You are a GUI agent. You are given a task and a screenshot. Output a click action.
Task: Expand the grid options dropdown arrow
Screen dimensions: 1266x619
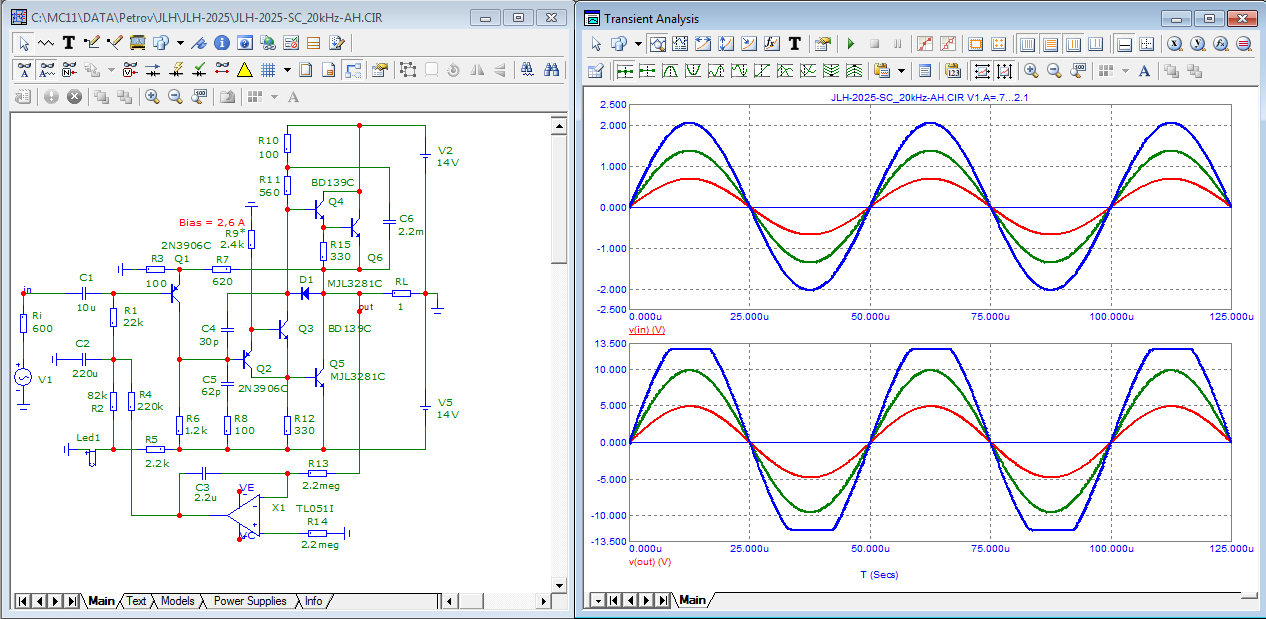point(287,70)
